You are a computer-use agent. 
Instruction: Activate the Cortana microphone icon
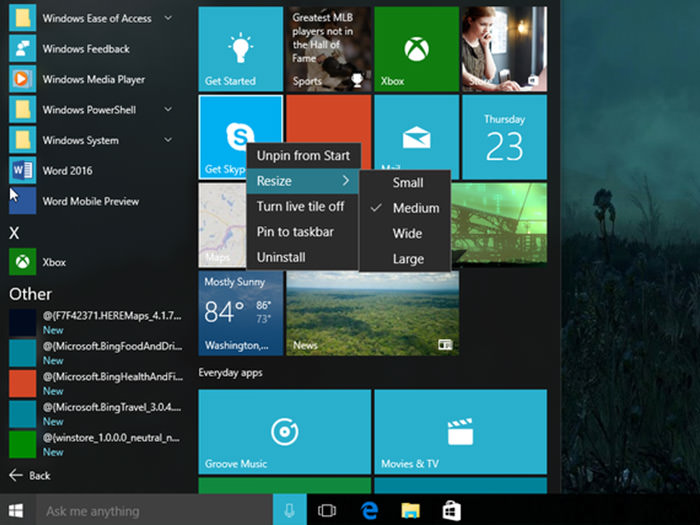coord(289,511)
